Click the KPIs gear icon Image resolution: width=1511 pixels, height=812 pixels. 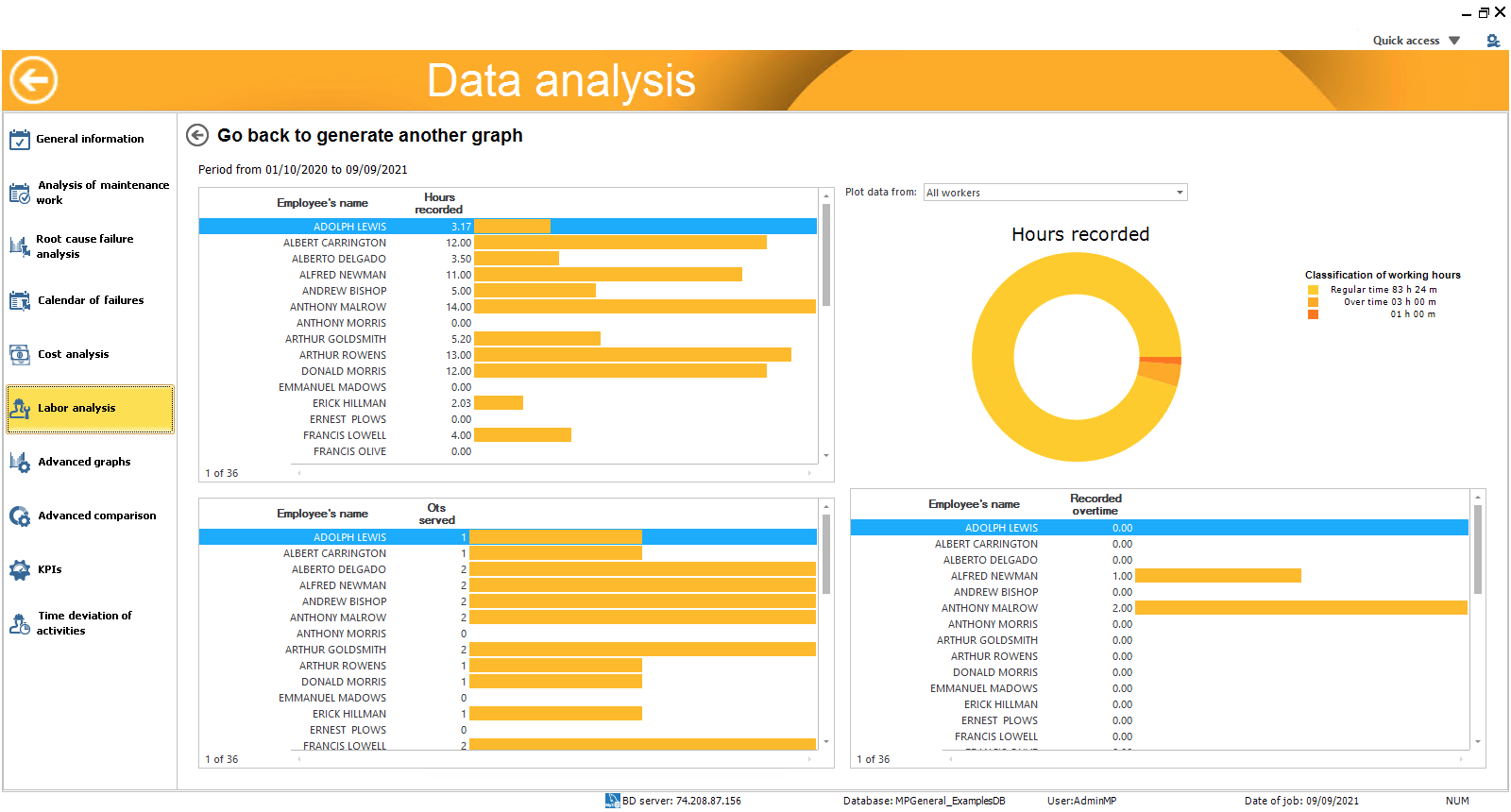point(20,570)
